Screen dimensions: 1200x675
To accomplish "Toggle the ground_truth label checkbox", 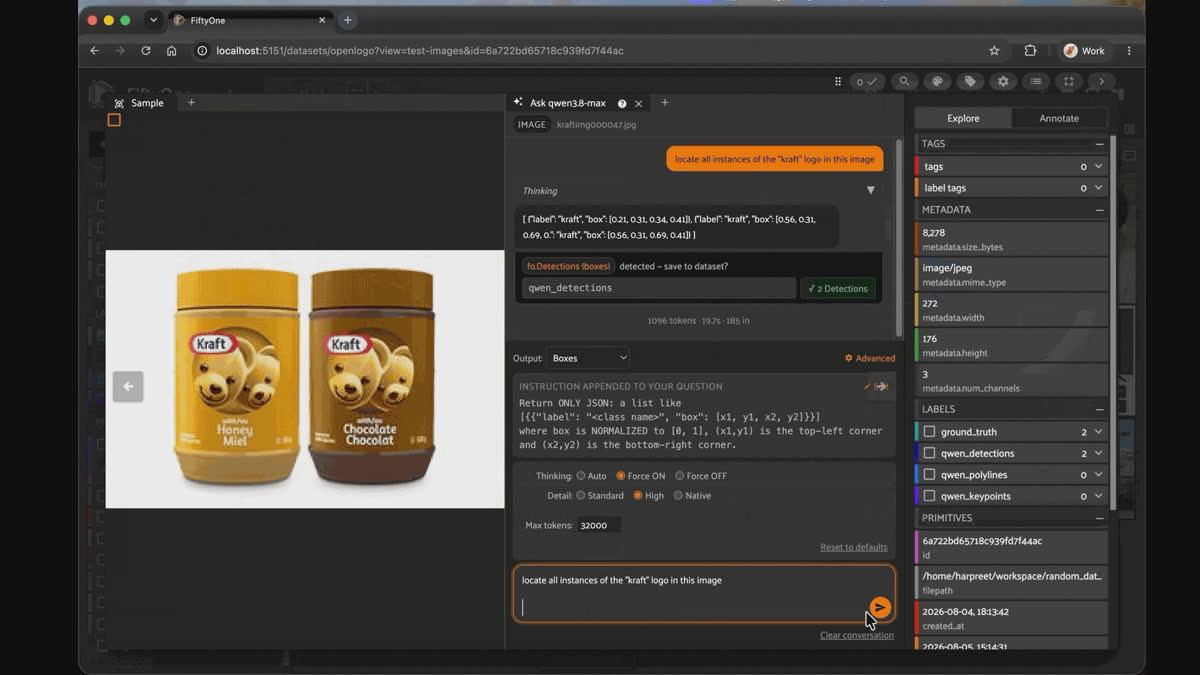I will [929, 432].
